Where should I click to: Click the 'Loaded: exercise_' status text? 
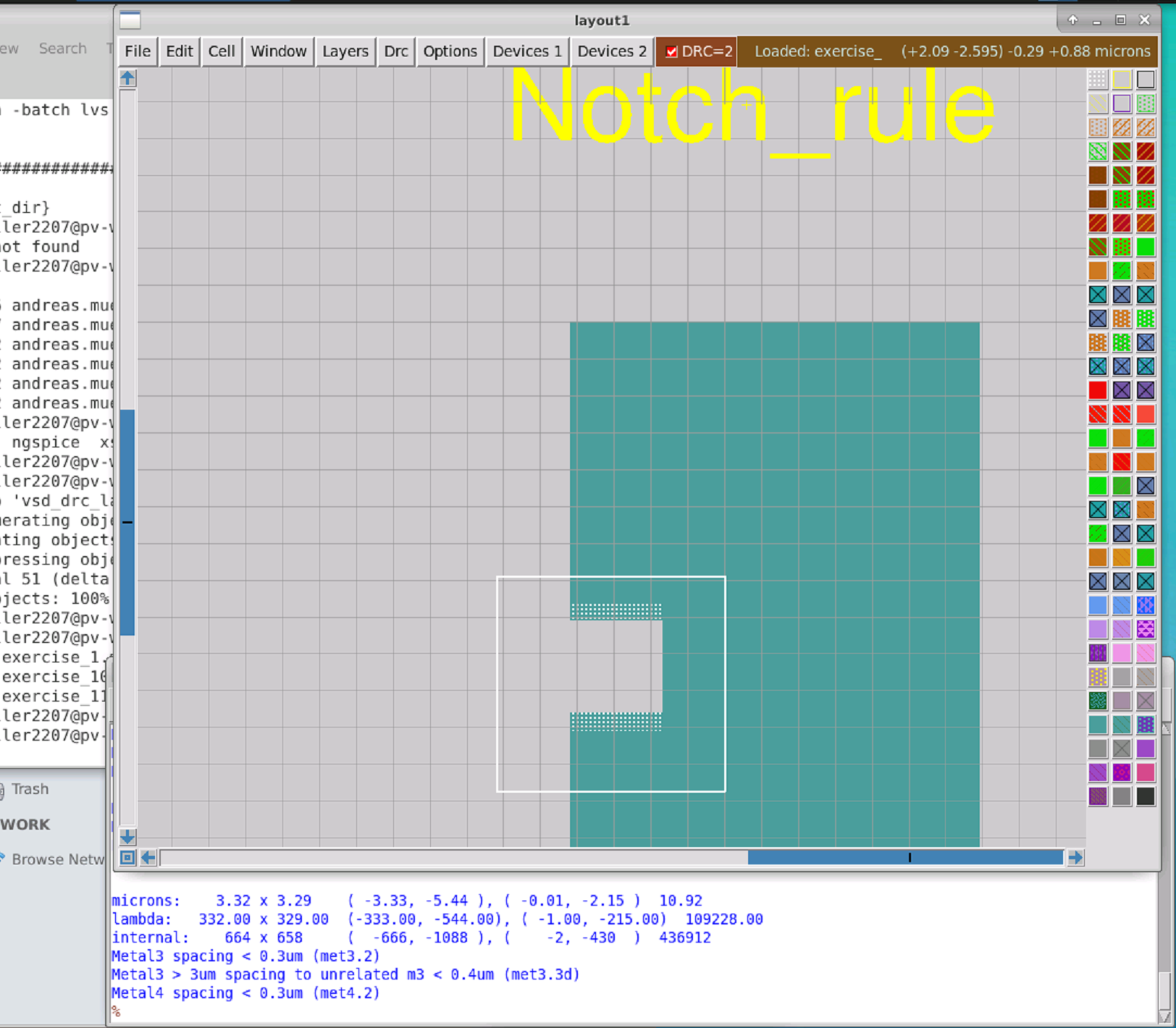coord(818,51)
